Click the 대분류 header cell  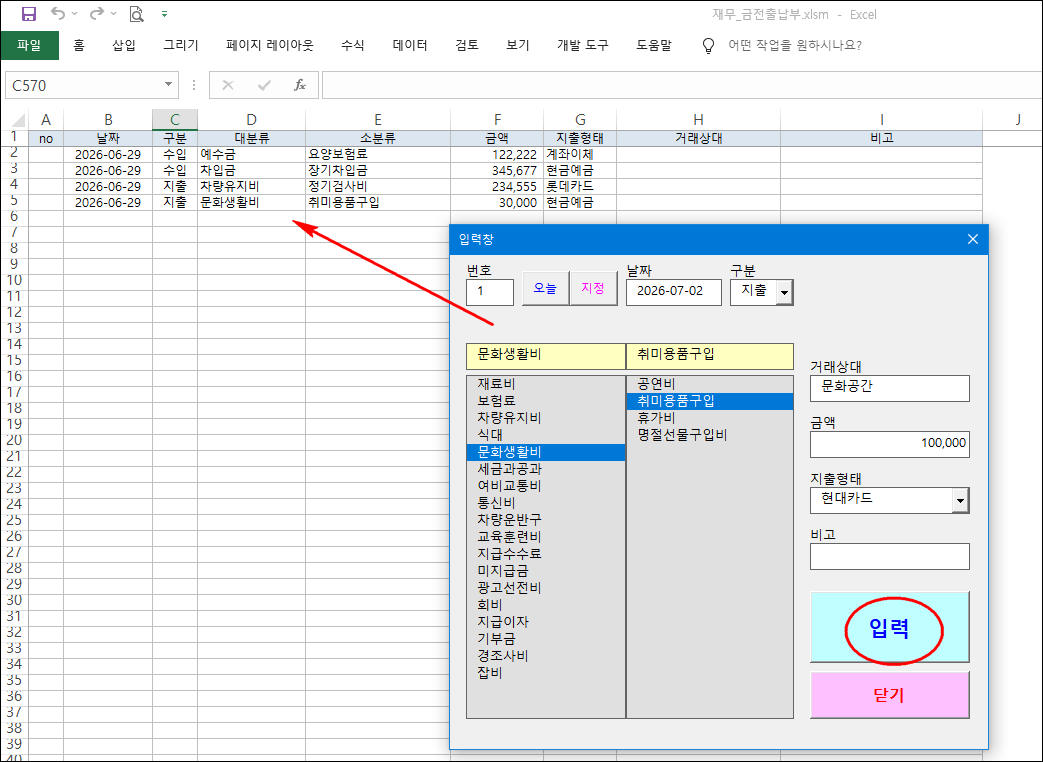[251, 138]
